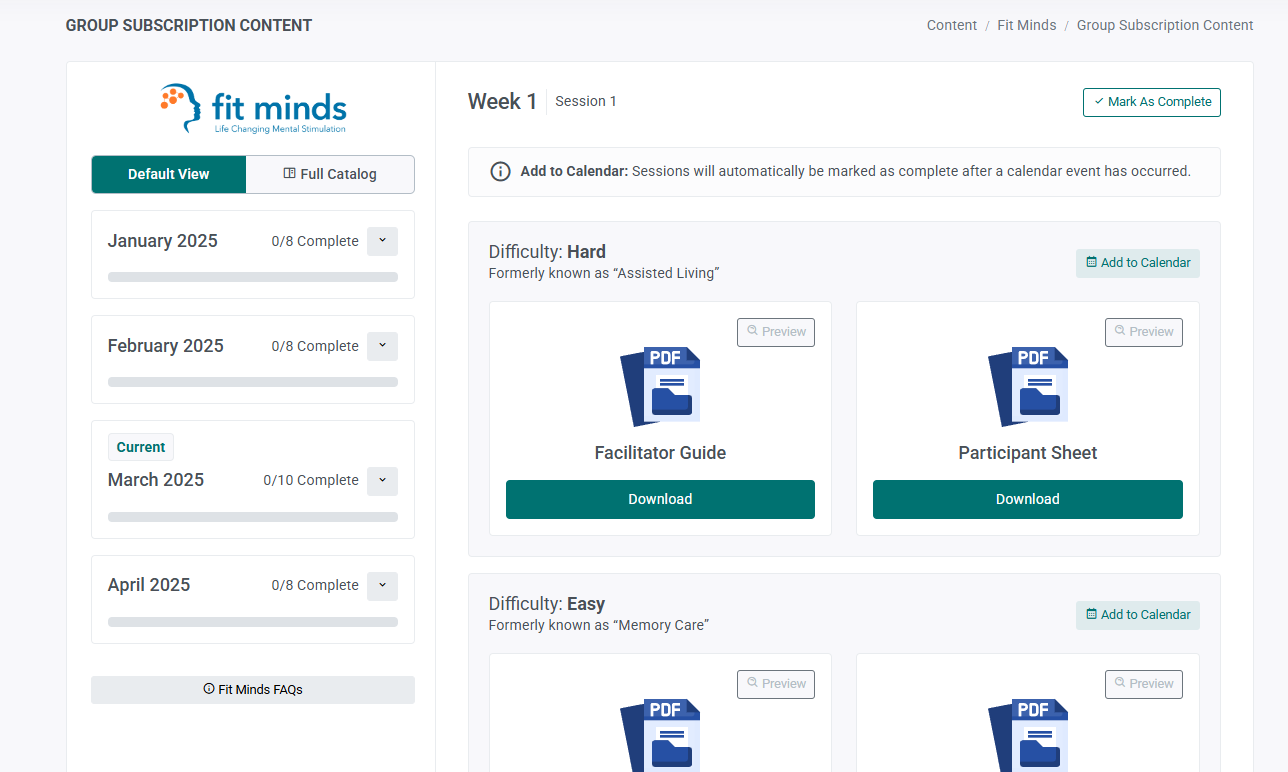Expand the January 2025 section
The image size is (1288, 772).
[x=382, y=241]
